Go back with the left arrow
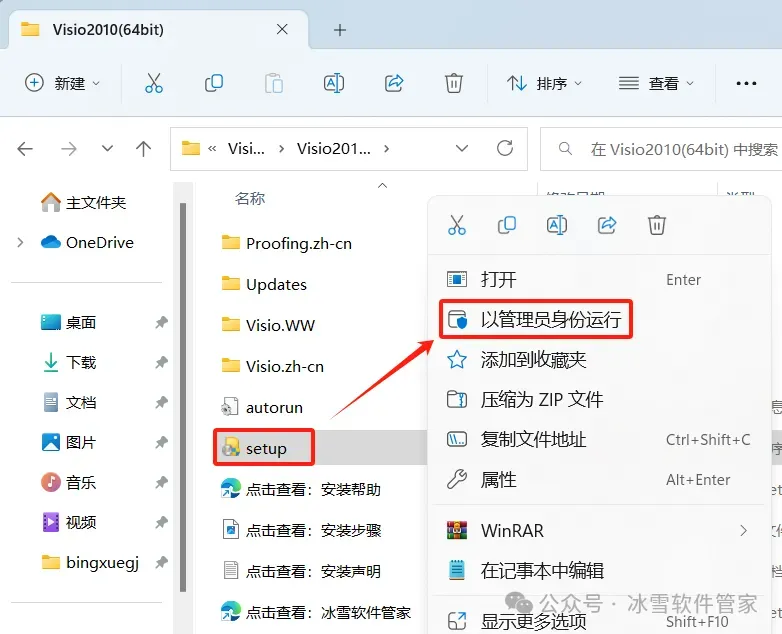Viewport: 782px width, 634px height. [x=25, y=149]
